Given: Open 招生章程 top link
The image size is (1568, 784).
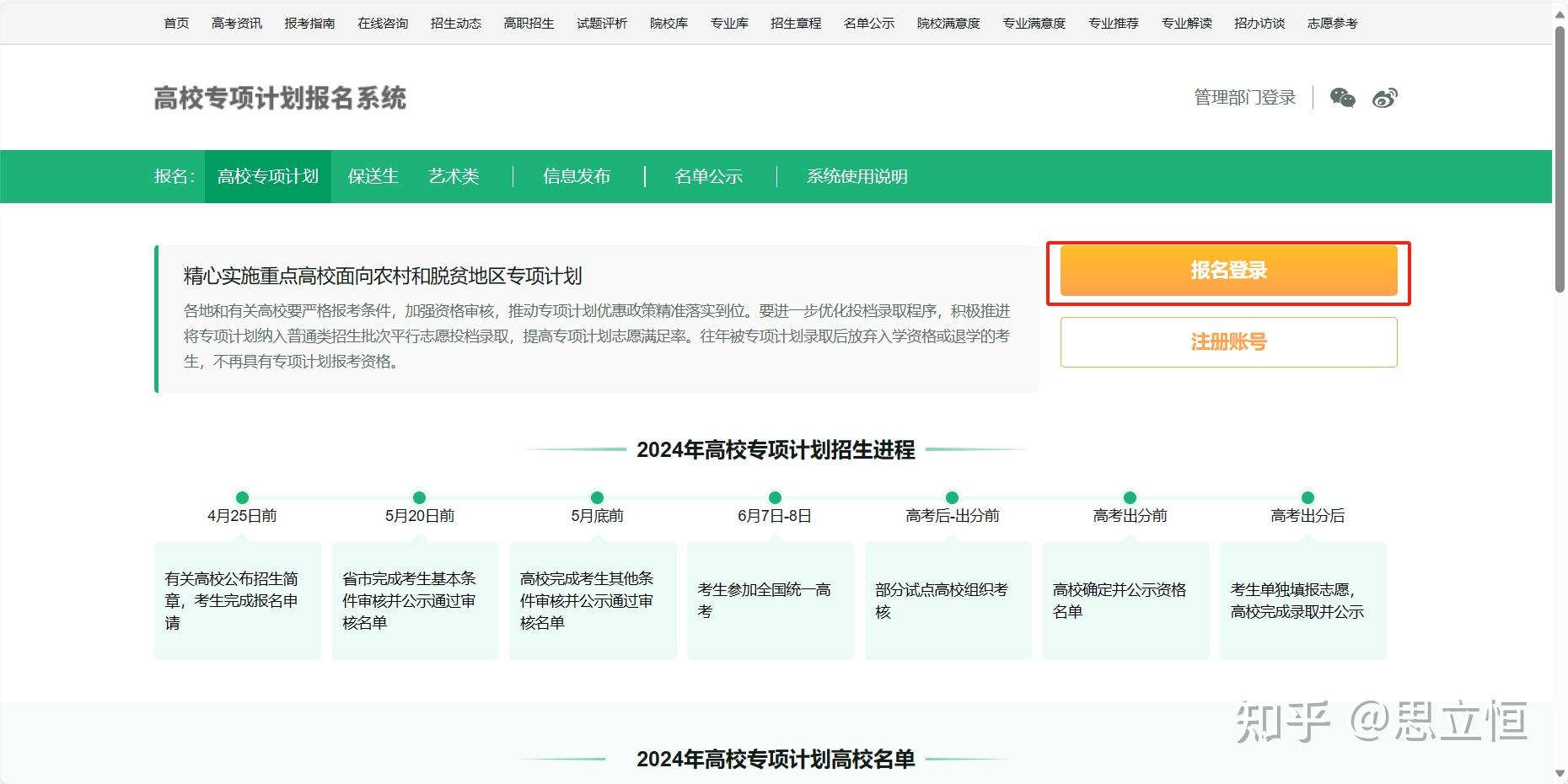Looking at the screenshot, I should pyautogui.click(x=796, y=23).
